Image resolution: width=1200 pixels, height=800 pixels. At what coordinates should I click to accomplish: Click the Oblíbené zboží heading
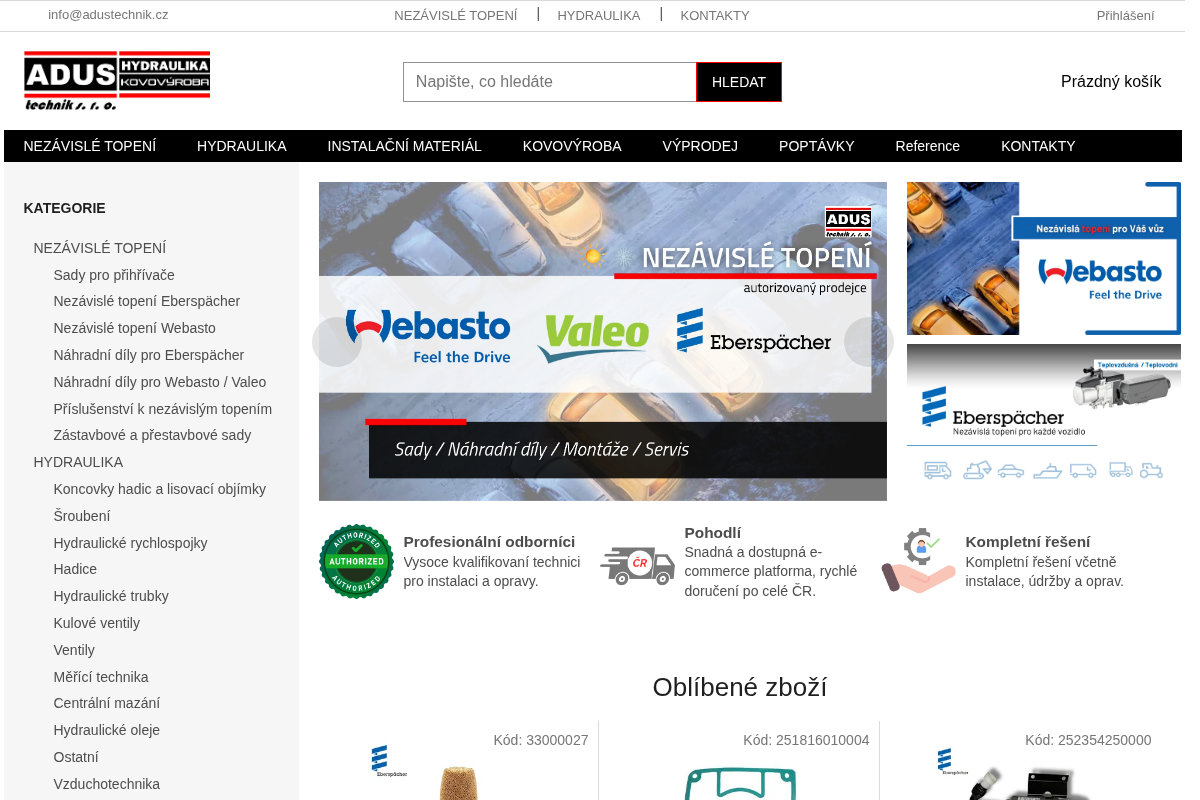[x=740, y=687]
